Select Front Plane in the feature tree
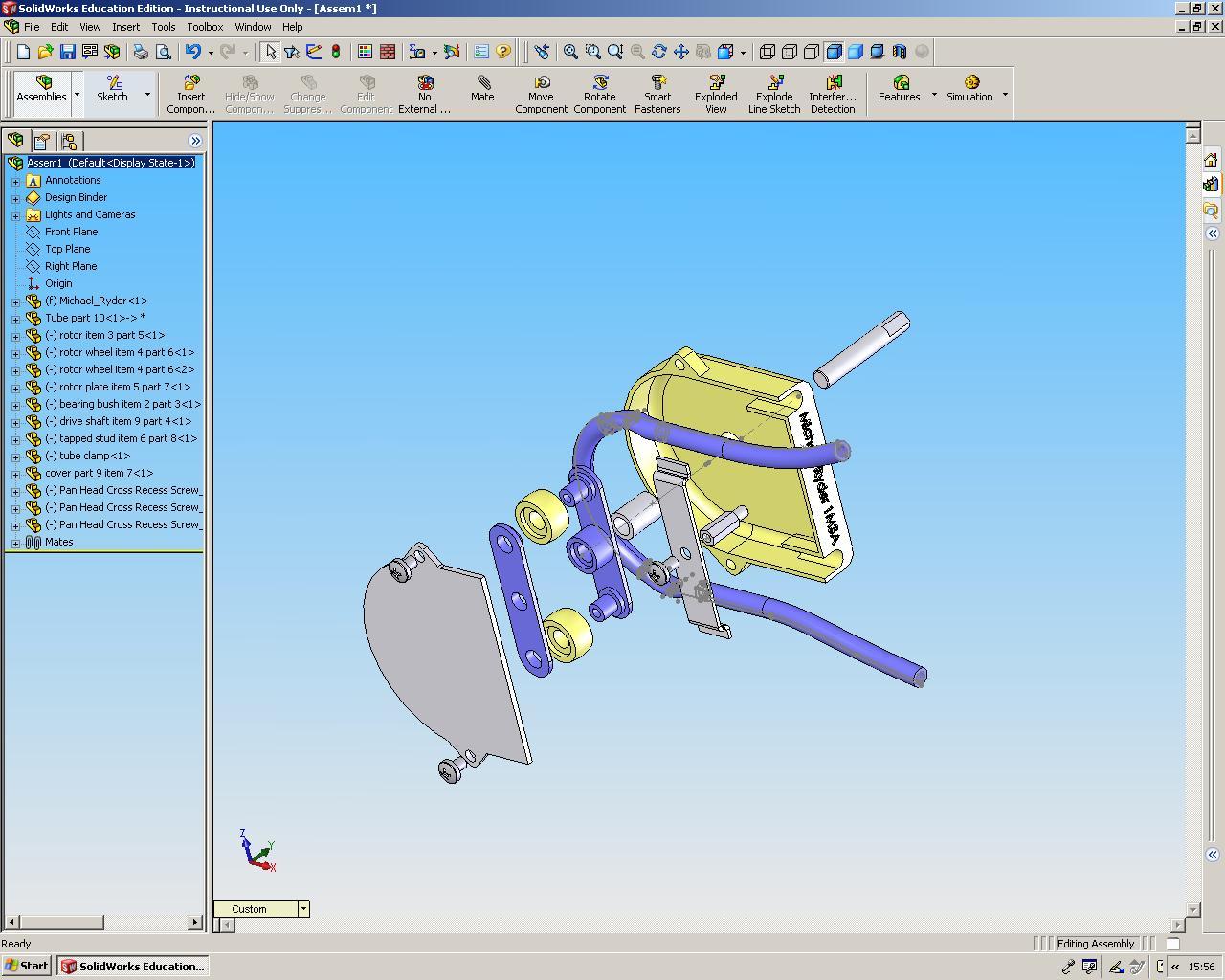1225x980 pixels. [71, 232]
